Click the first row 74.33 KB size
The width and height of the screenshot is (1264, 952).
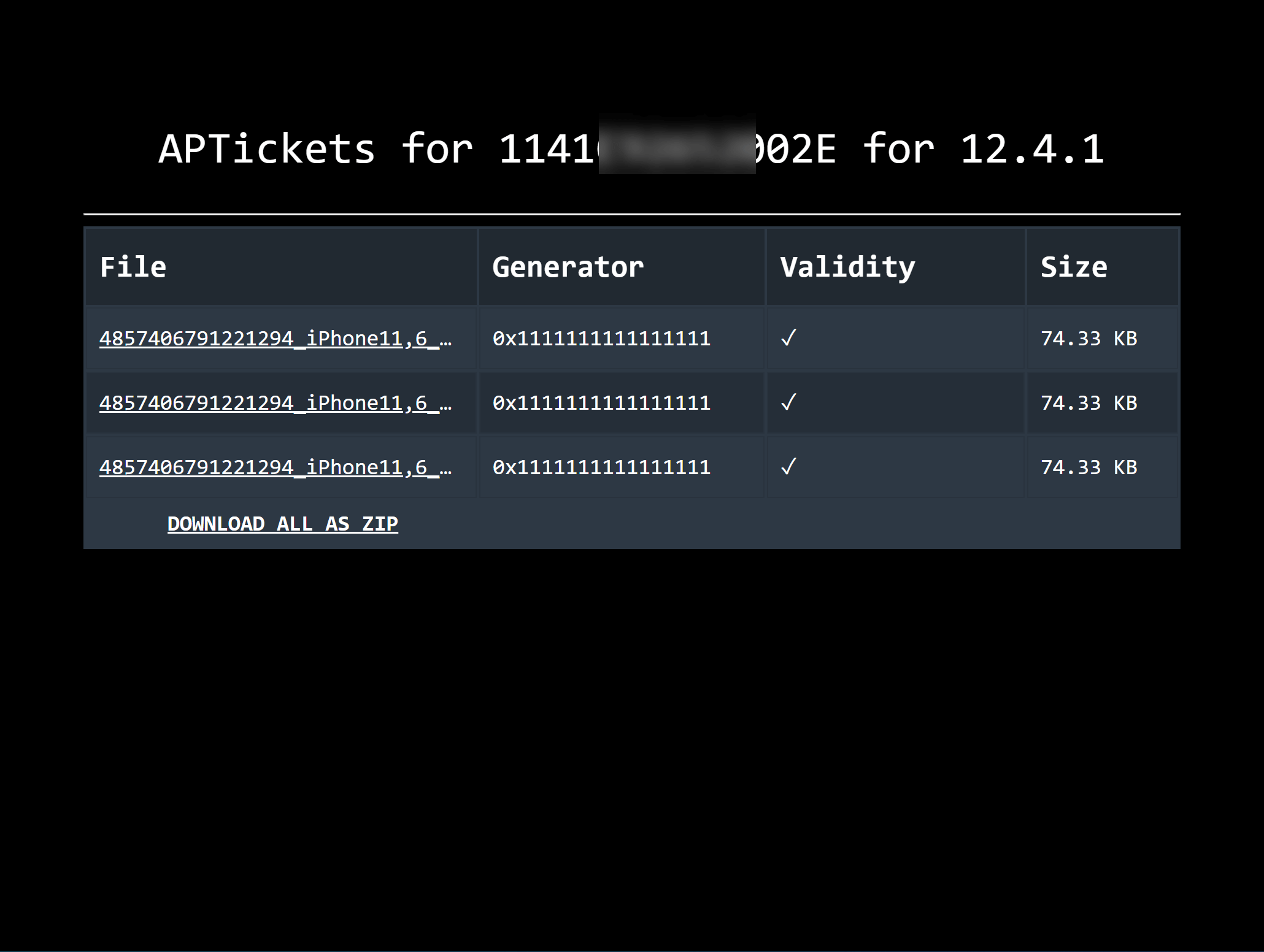click(1089, 339)
